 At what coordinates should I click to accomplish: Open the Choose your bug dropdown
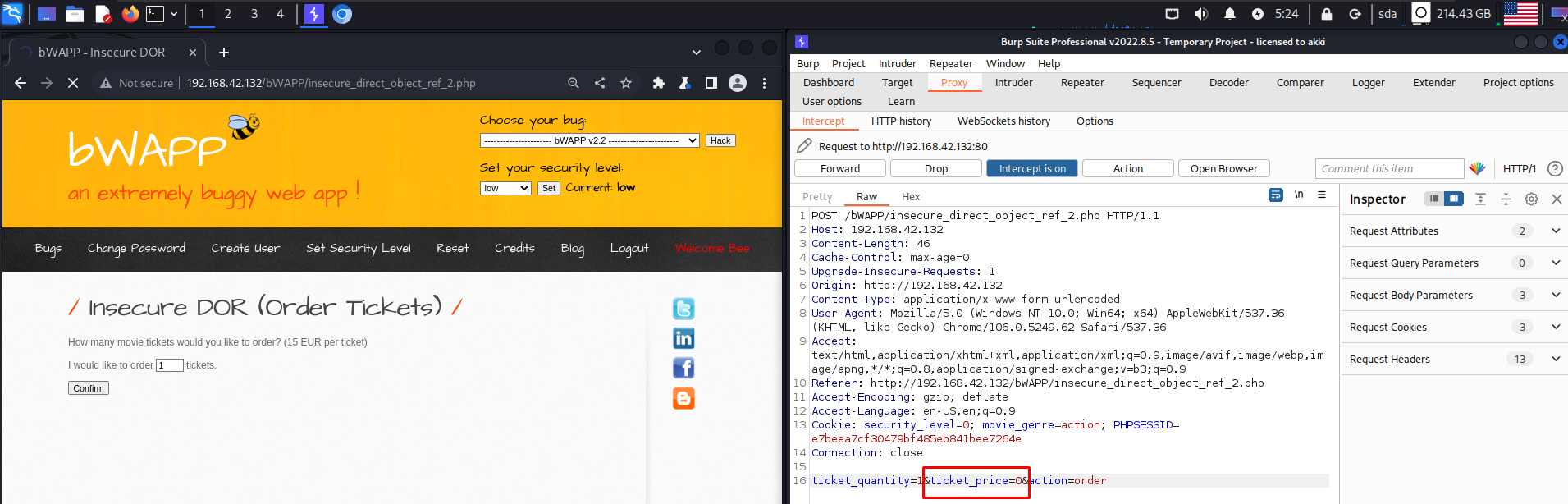(x=589, y=140)
